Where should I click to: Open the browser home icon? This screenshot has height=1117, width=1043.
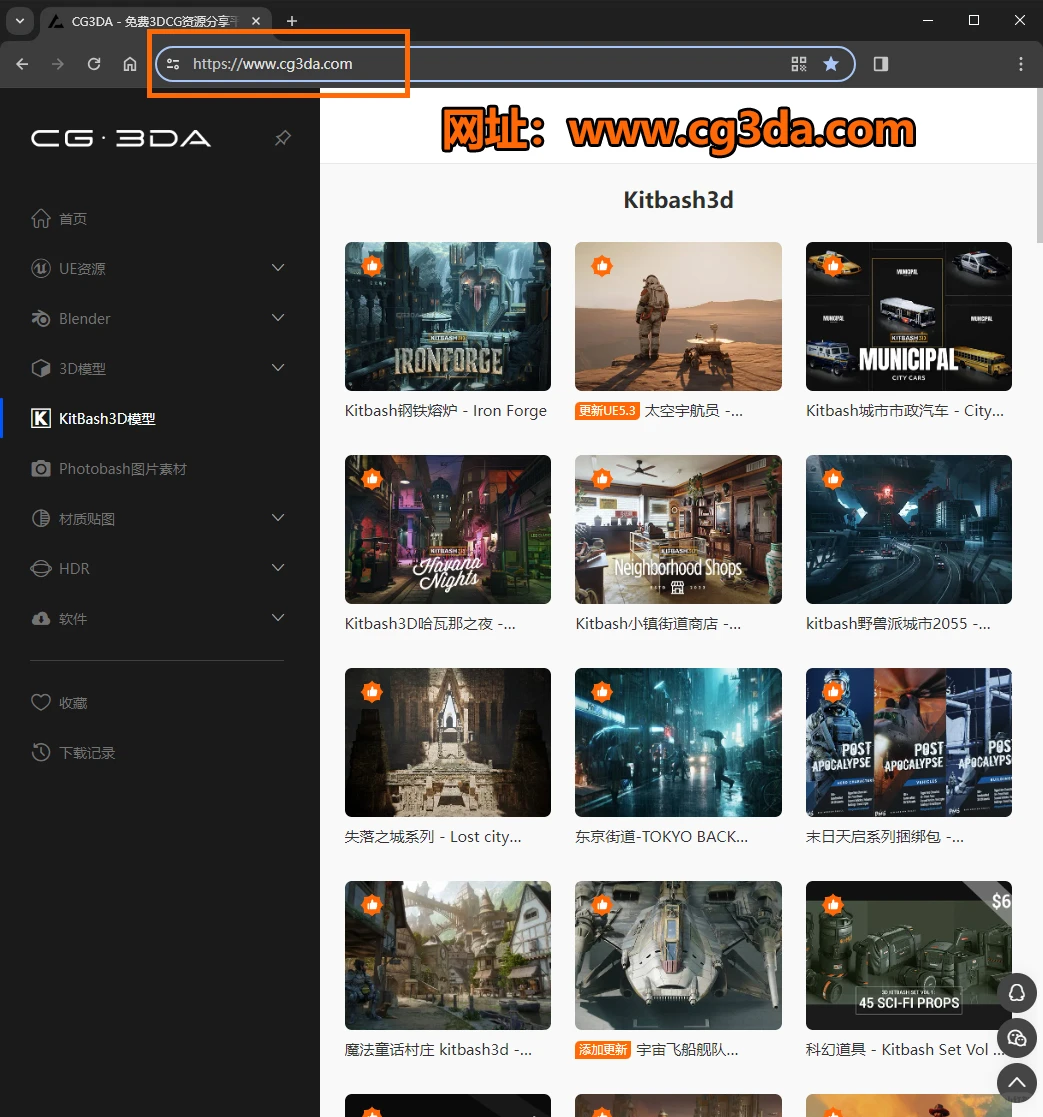coord(130,64)
